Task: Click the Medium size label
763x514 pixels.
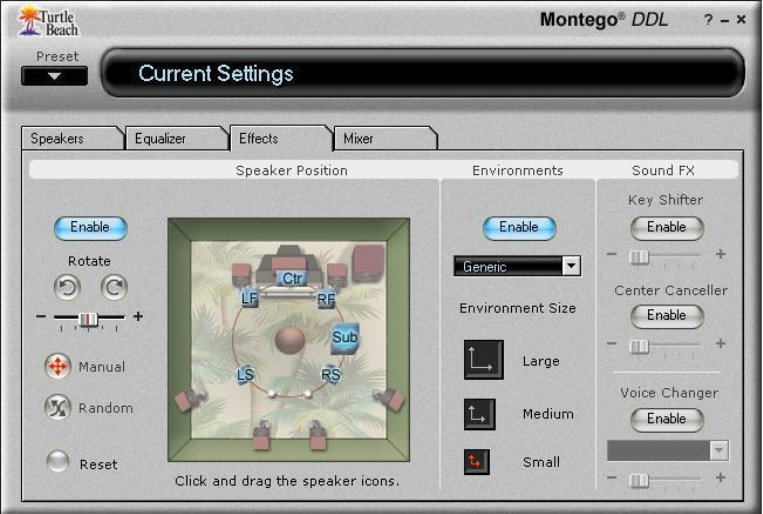Action: [548, 414]
